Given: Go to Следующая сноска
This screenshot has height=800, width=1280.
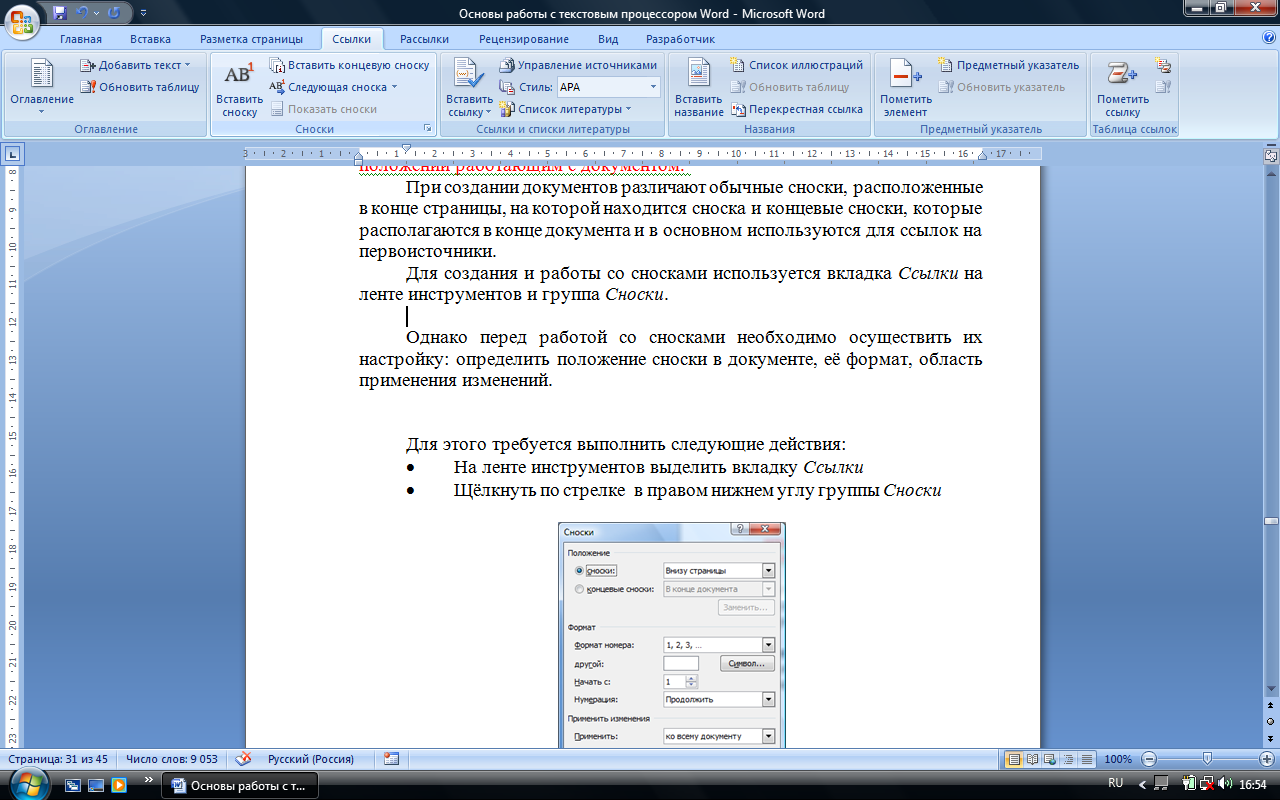Looking at the screenshot, I should tap(327, 87).
